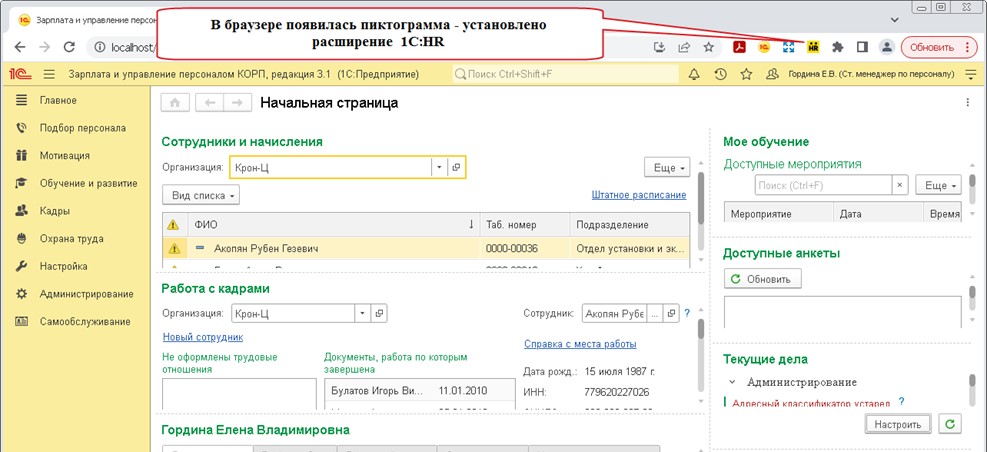Open the Кадры section
The image size is (987, 452).
[55, 211]
